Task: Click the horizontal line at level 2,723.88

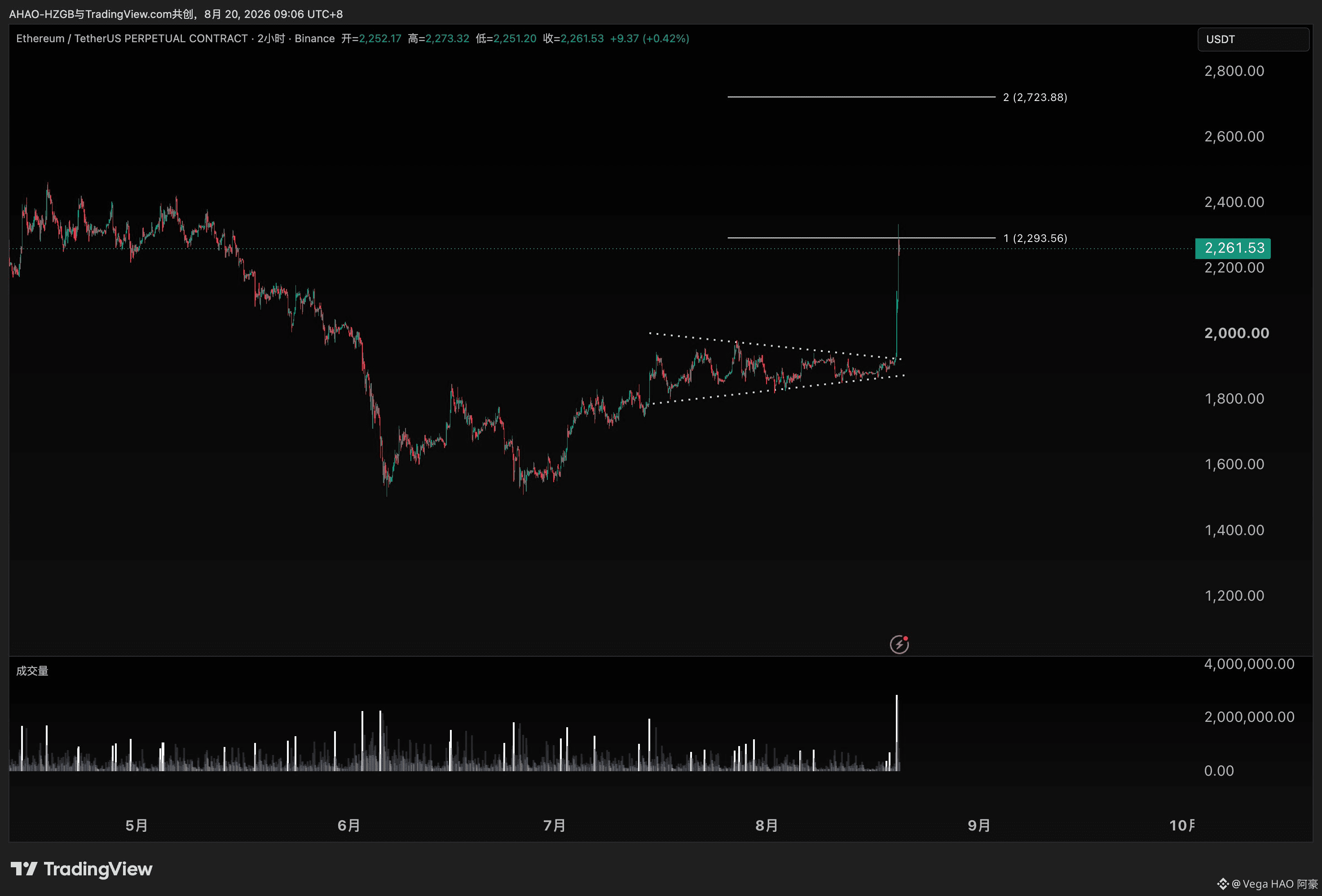Action: click(x=861, y=97)
